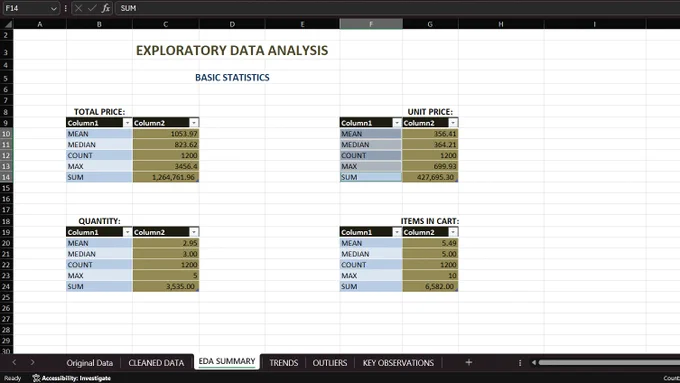Go to previous sheet with left arrow

pyautogui.click(x=14, y=362)
